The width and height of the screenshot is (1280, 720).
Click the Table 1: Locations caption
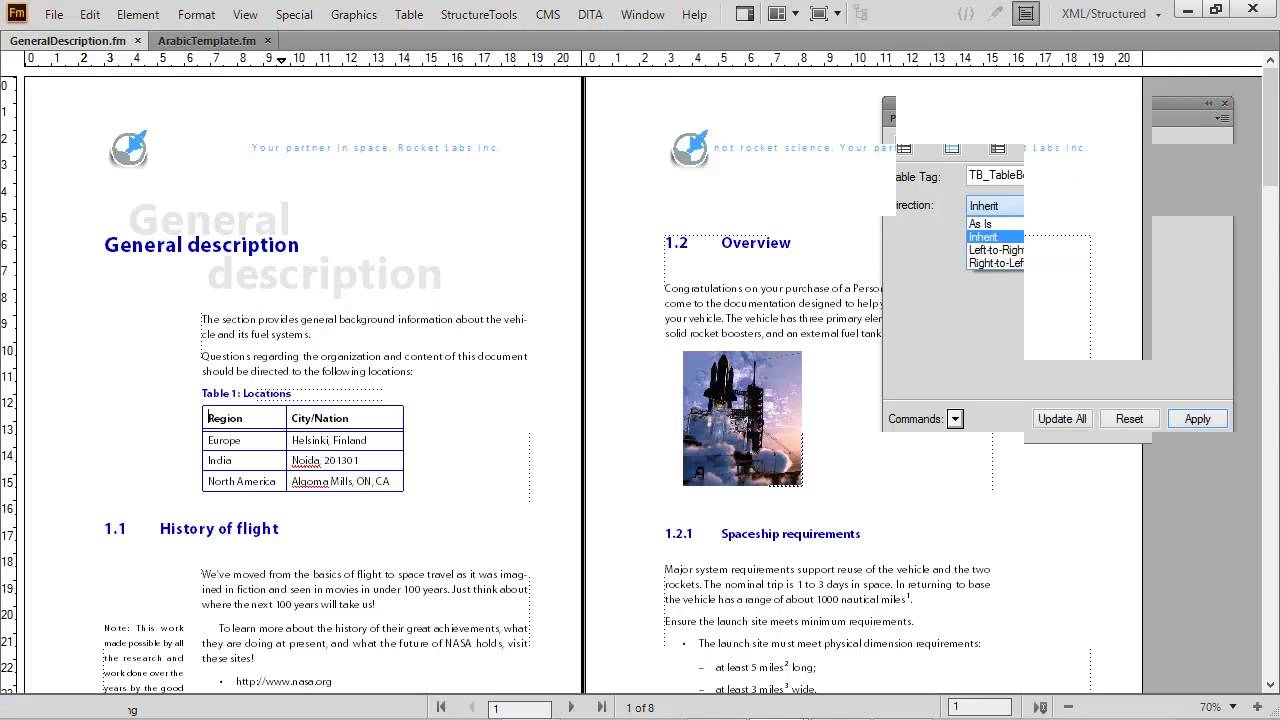[246, 393]
